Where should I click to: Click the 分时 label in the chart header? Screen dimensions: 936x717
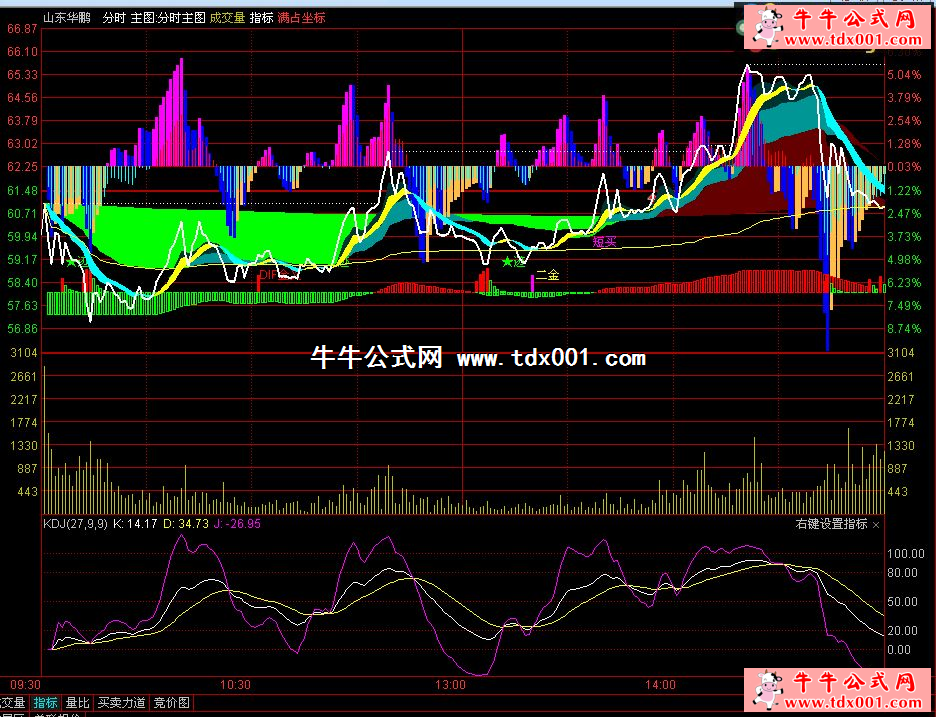[113, 18]
